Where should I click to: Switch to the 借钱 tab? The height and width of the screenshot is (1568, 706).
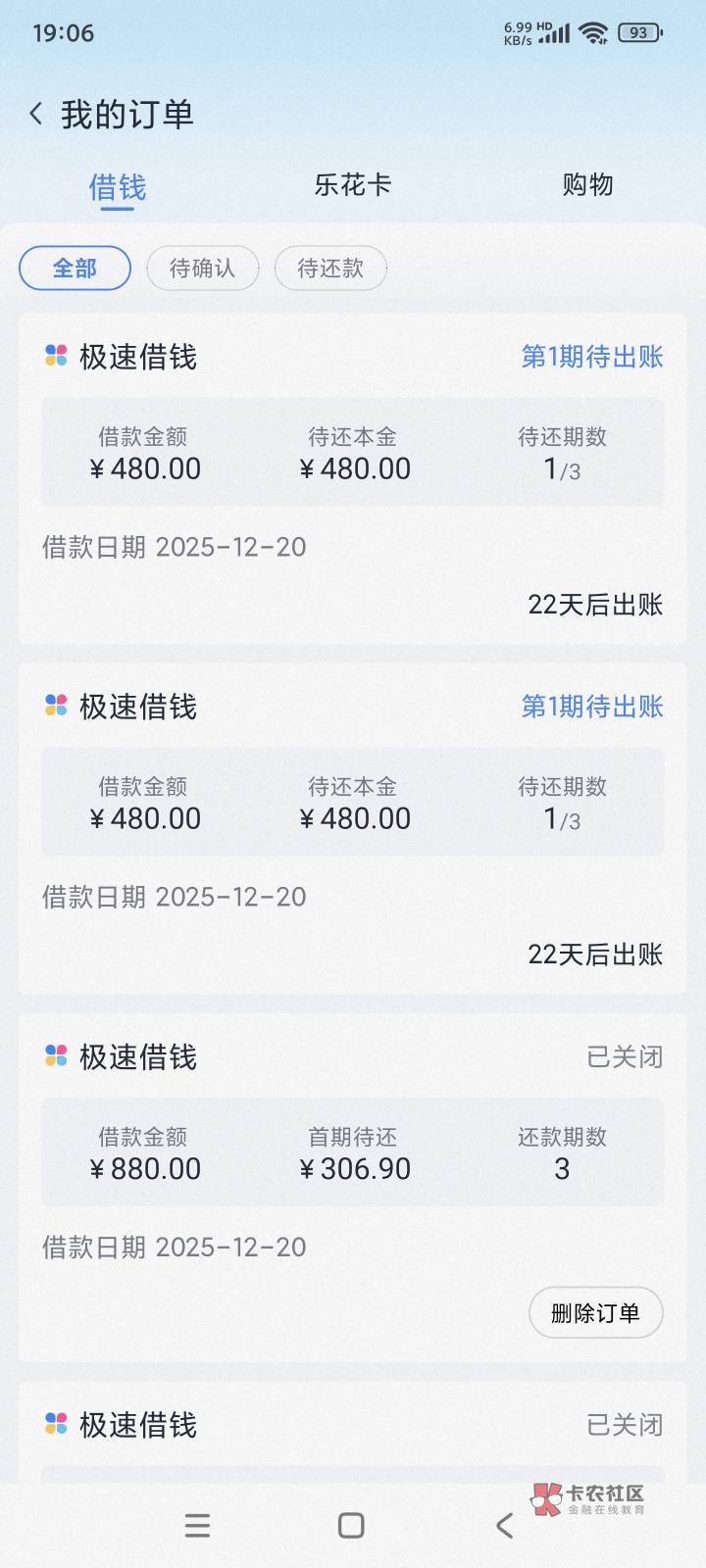pyautogui.click(x=118, y=186)
